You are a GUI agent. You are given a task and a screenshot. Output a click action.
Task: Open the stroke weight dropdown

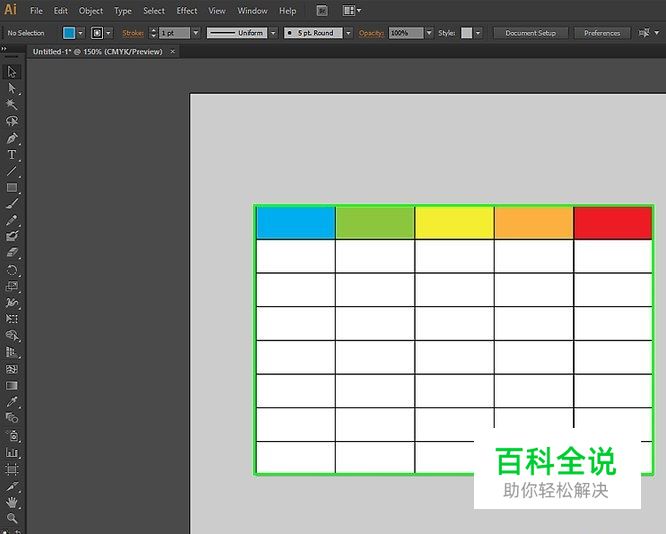pyautogui.click(x=196, y=33)
